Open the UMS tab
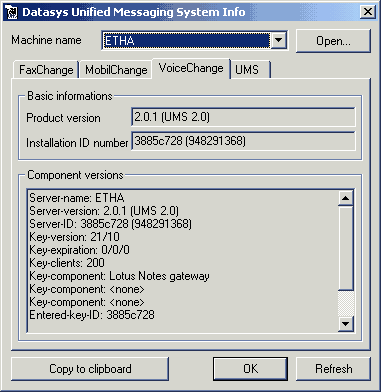381x392 pixels. [250, 70]
